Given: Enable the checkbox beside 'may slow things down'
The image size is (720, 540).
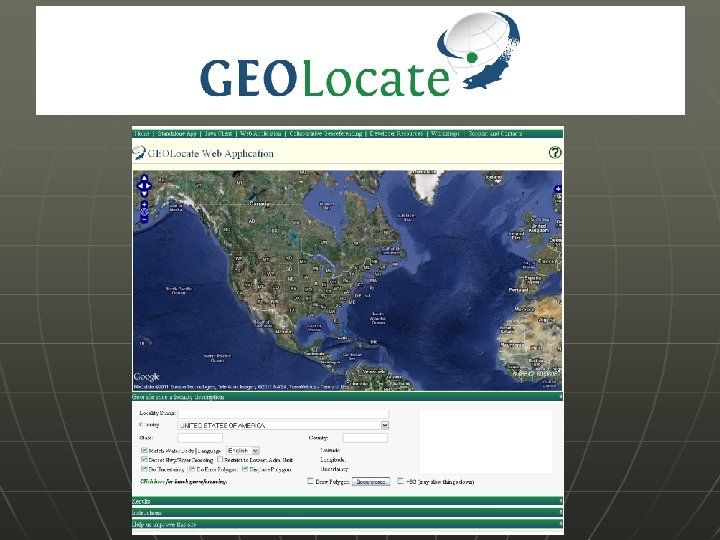Looking at the screenshot, I should (x=400, y=481).
